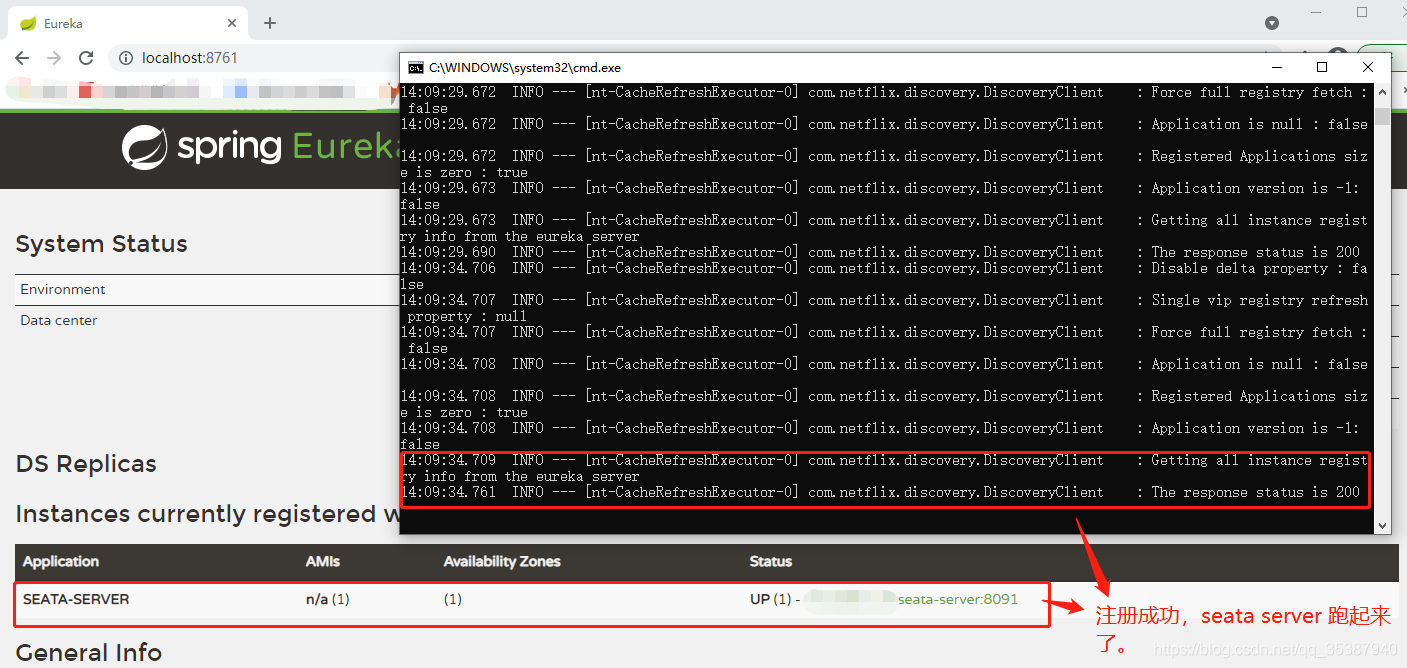Maximize the cmd.exe window
The image size is (1407, 668).
pyautogui.click(x=1322, y=67)
